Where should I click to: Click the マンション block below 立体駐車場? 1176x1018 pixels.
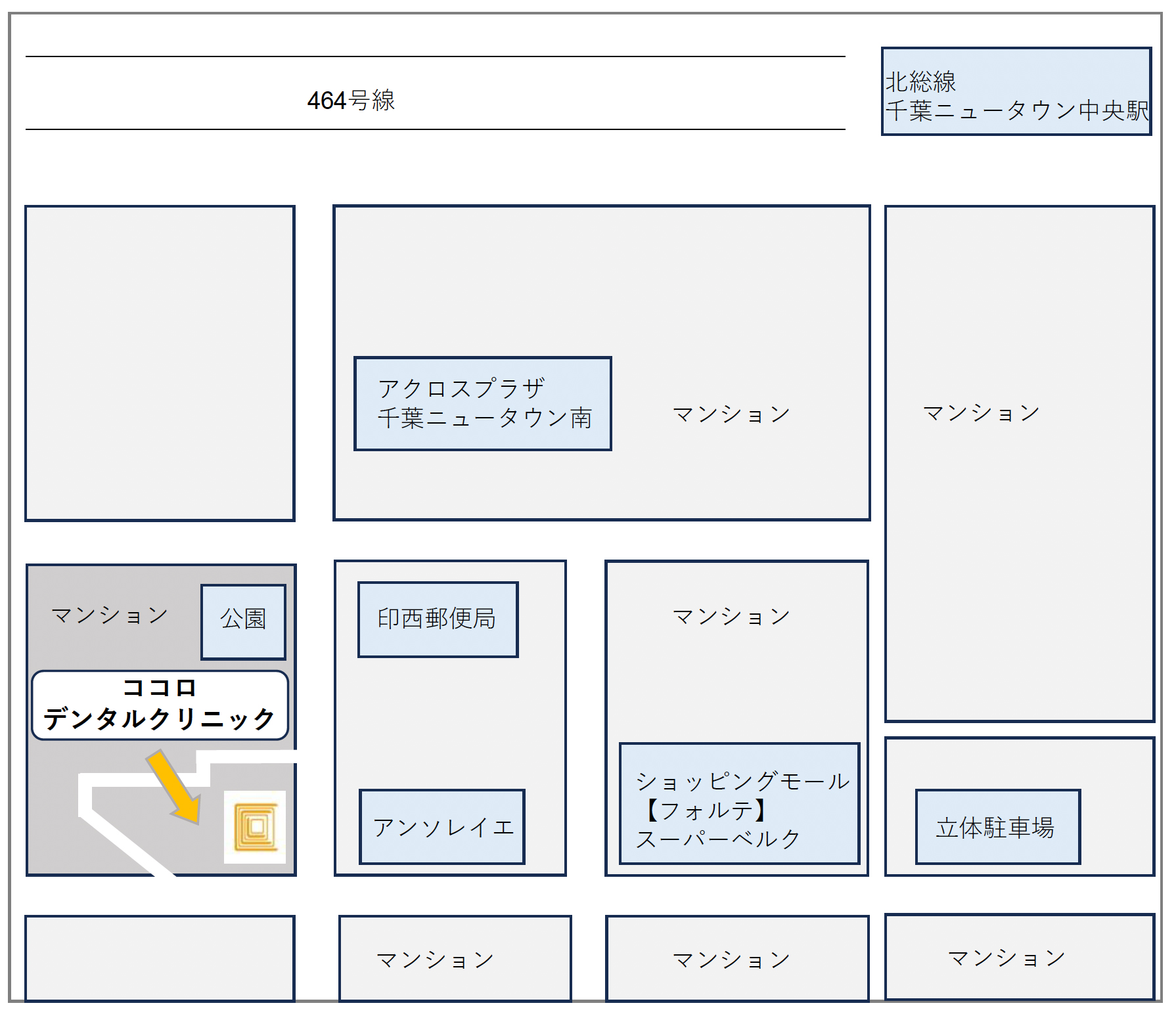tap(1020, 957)
